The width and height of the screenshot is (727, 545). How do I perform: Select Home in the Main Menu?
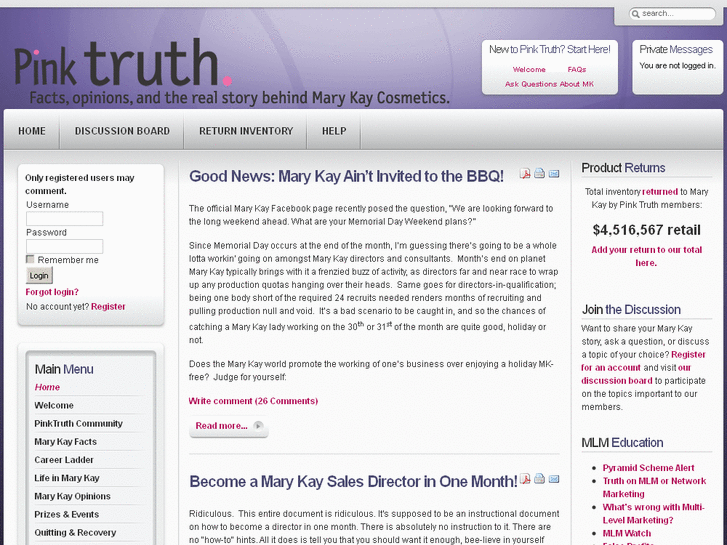click(47, 387)
